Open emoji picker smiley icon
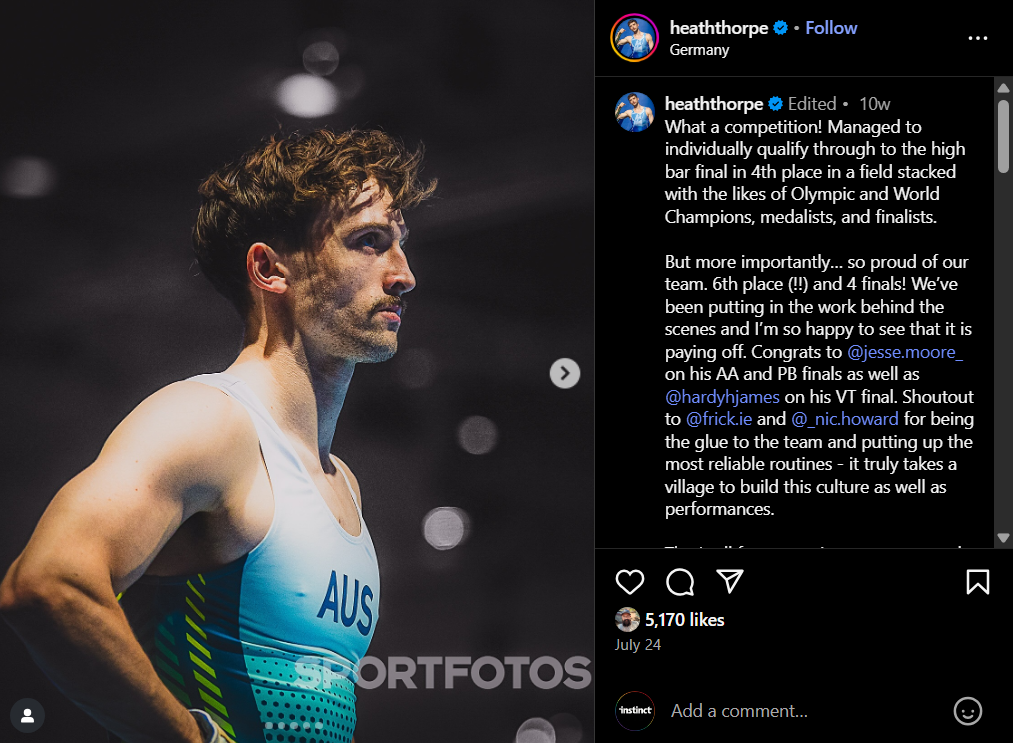 (x=967, y=711)
